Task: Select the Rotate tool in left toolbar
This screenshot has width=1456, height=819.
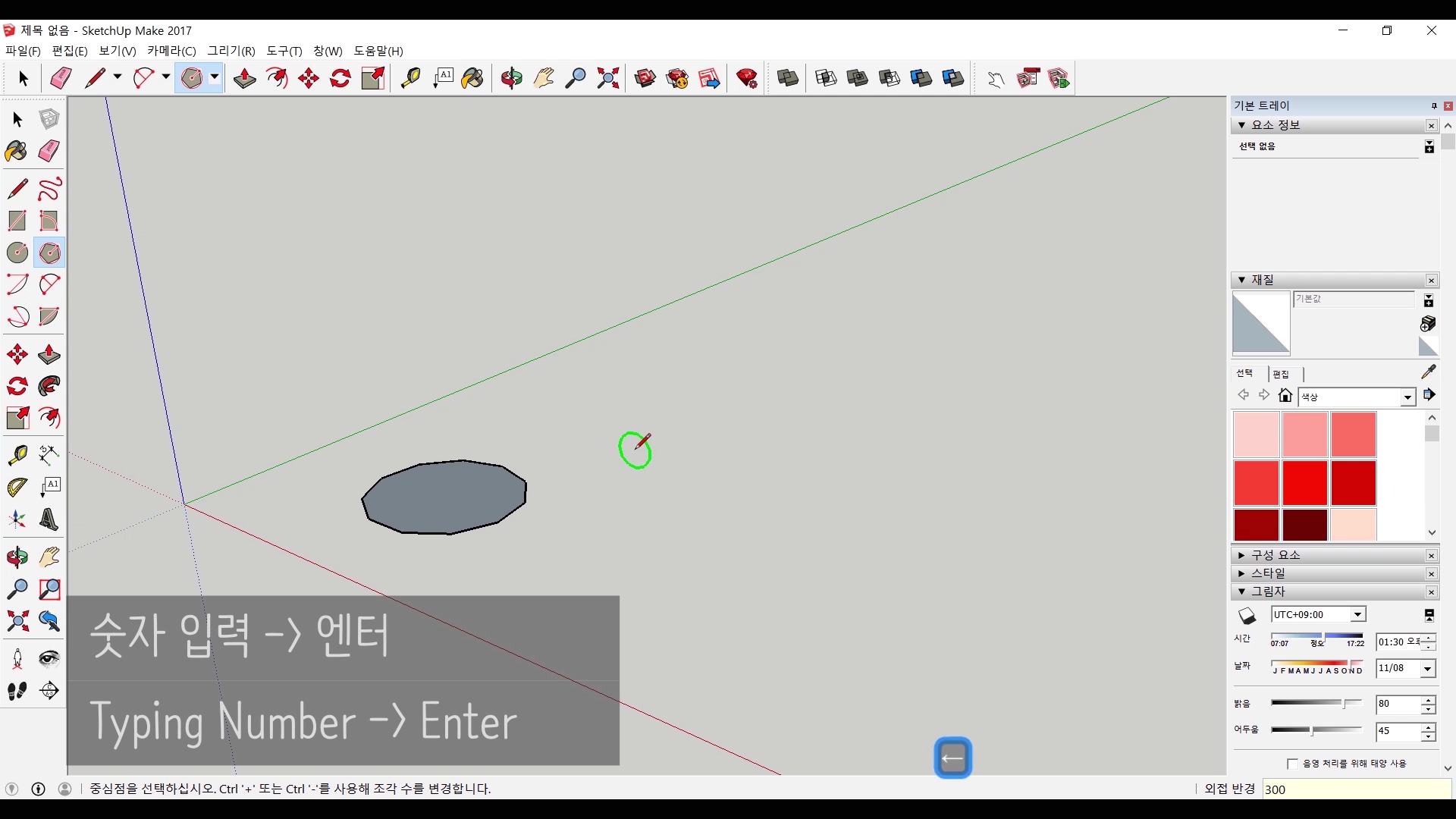Action: pyautogui.click(x=17, y=387)
